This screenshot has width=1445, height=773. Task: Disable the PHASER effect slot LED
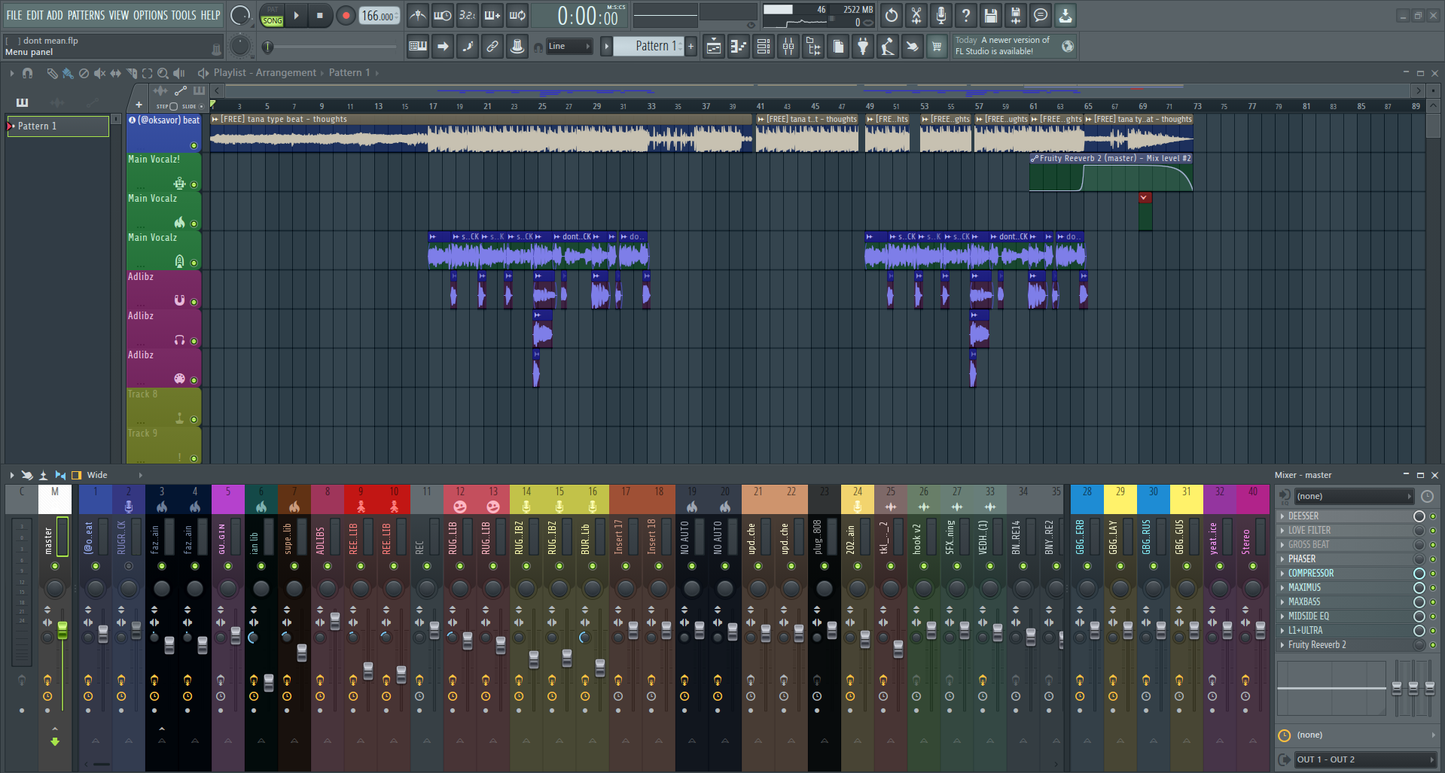1433,559
